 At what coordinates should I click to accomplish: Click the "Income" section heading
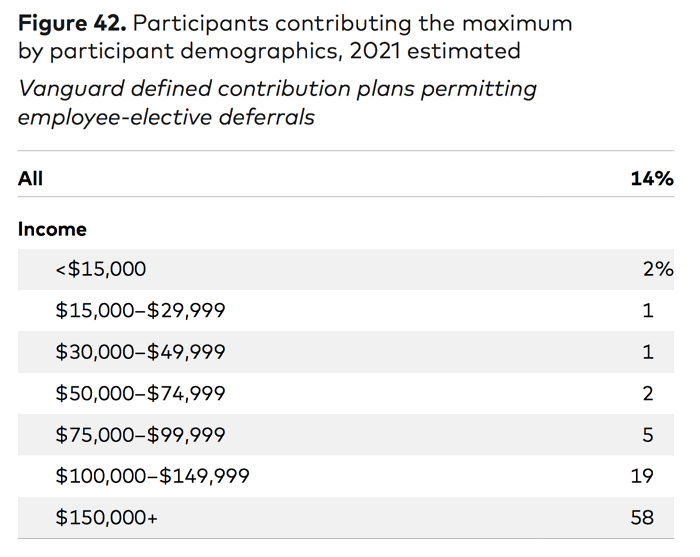pyautogui.click(x=53, y=229)
